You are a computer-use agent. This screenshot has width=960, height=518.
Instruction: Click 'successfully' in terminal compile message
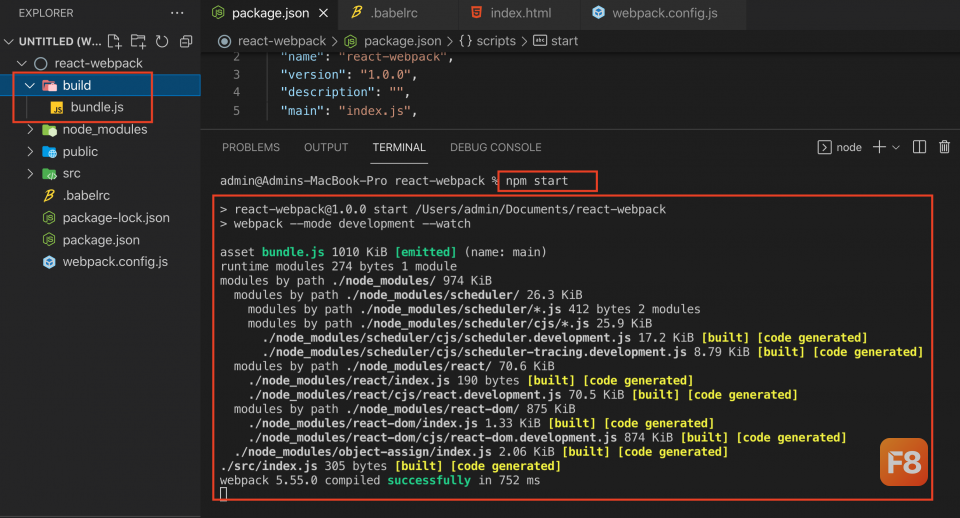pyautogui.click(x=429, y=481)
